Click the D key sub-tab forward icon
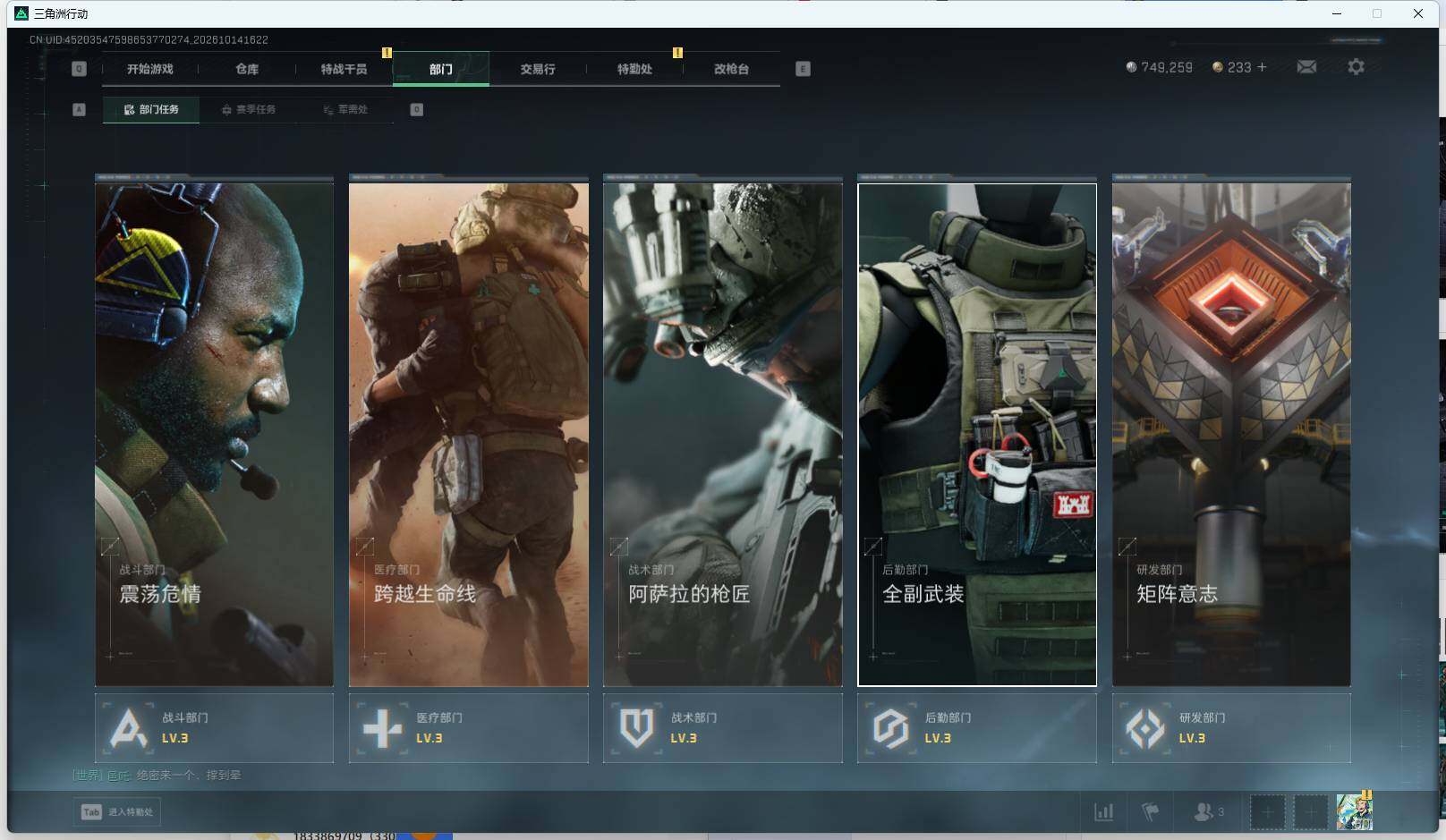Viewport: 1446px width, 840px height. coord(416,109)
